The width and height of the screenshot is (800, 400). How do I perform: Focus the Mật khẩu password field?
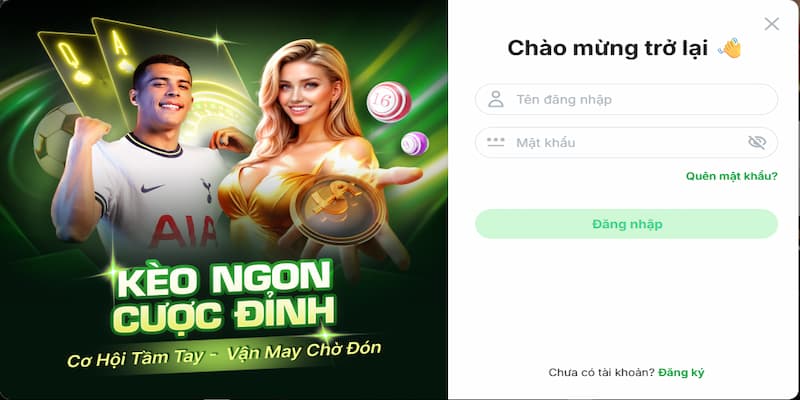(x=626, y=142)
